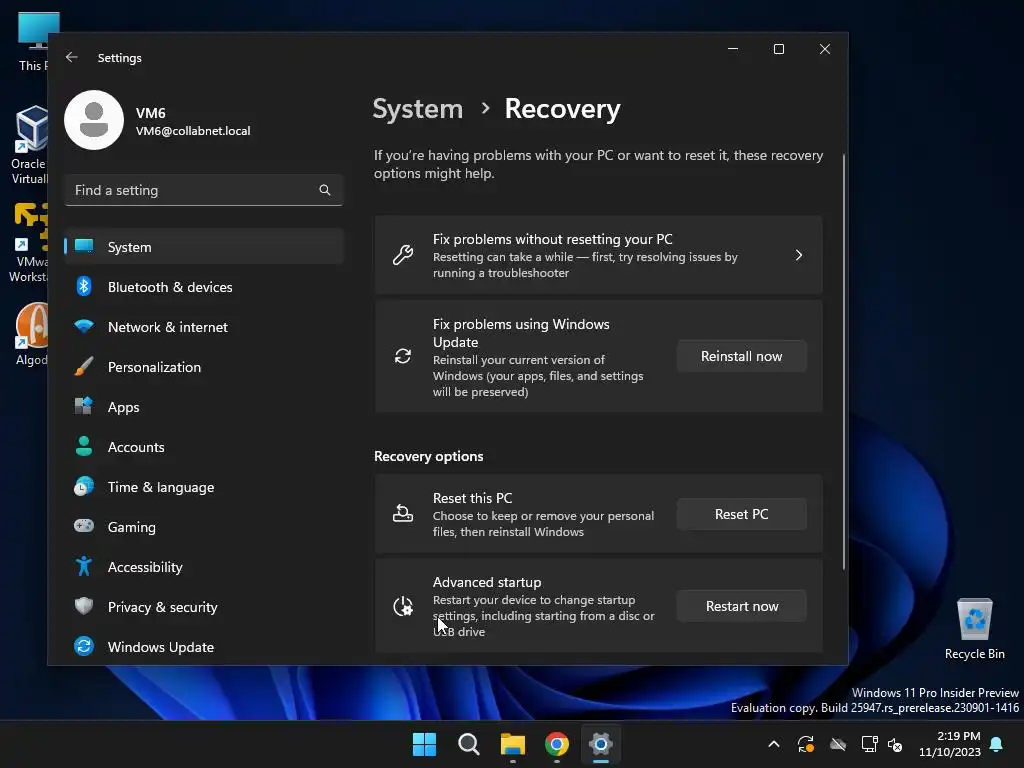The height and width of the screenshot is (768, 1024).
Task: Minimize the Settings window
Action: coord(733,49)
